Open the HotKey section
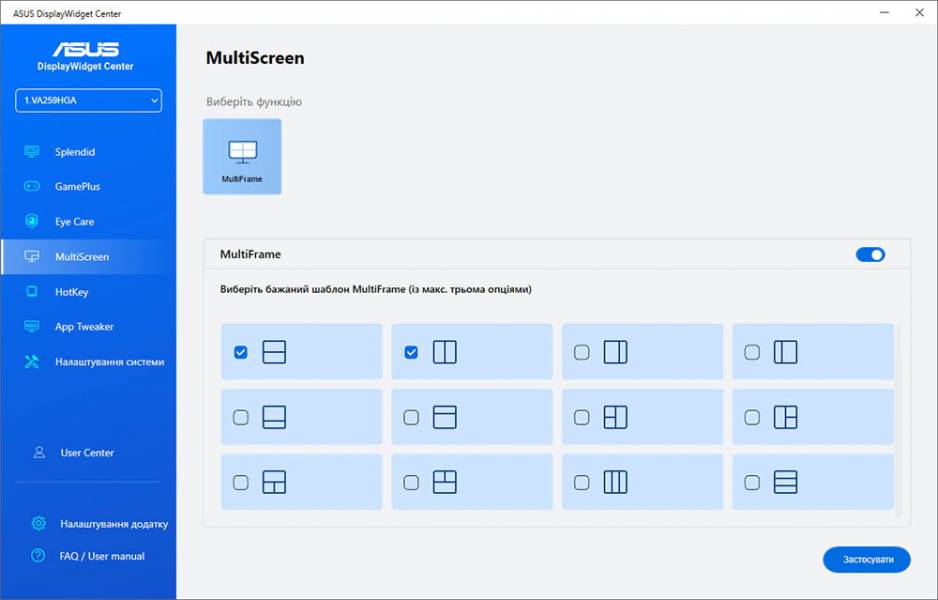Image resolution: width=938 pixels, height=600 pixels. 89,292
